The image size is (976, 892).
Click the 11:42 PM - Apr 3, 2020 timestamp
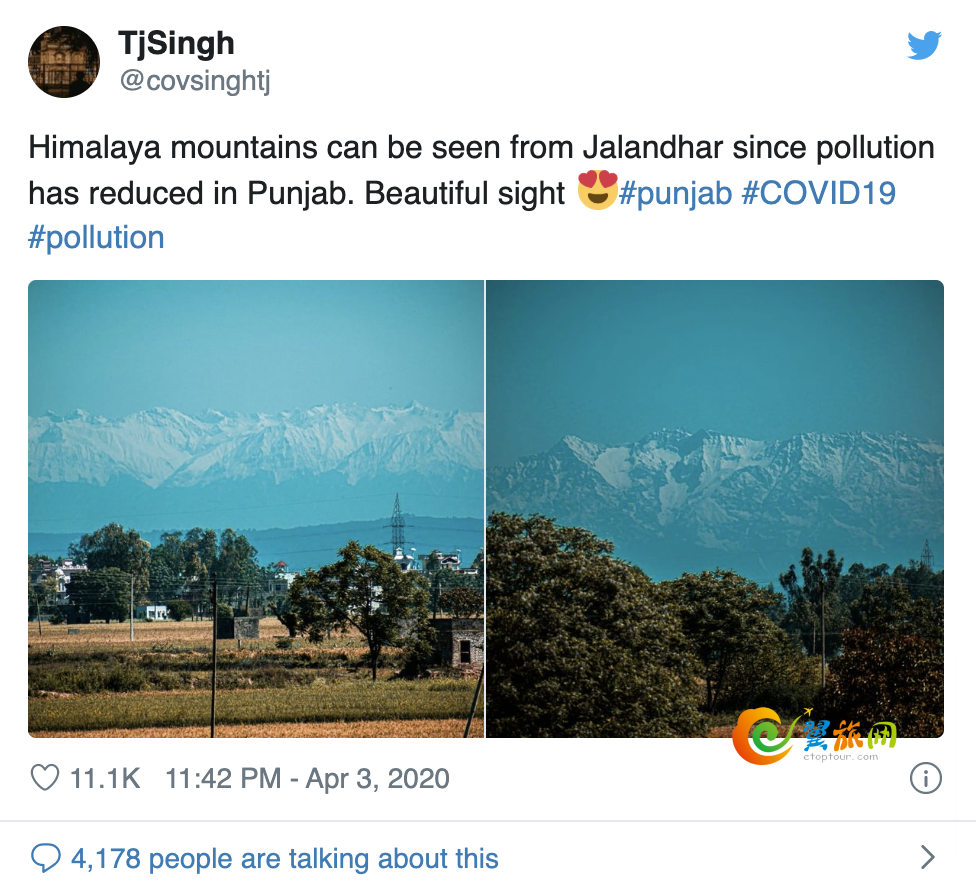pyautogui.click(x=307, y=778)
